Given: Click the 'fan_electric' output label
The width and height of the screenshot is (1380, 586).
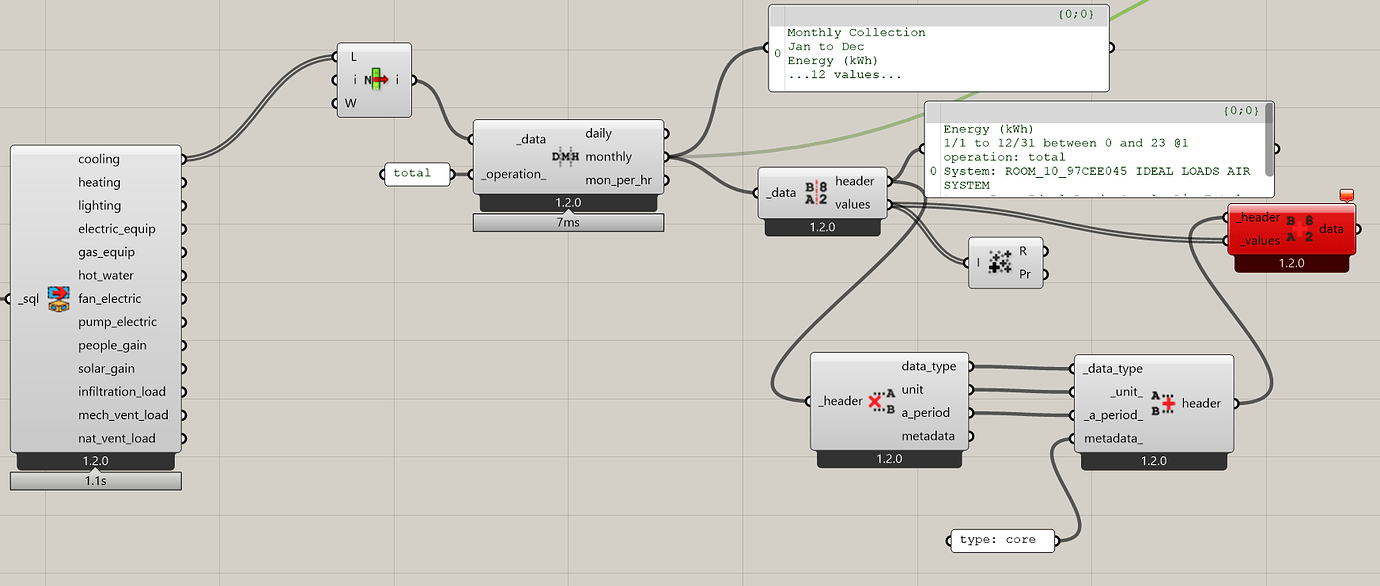Looking at the screenshot, I should click(110, 298).
